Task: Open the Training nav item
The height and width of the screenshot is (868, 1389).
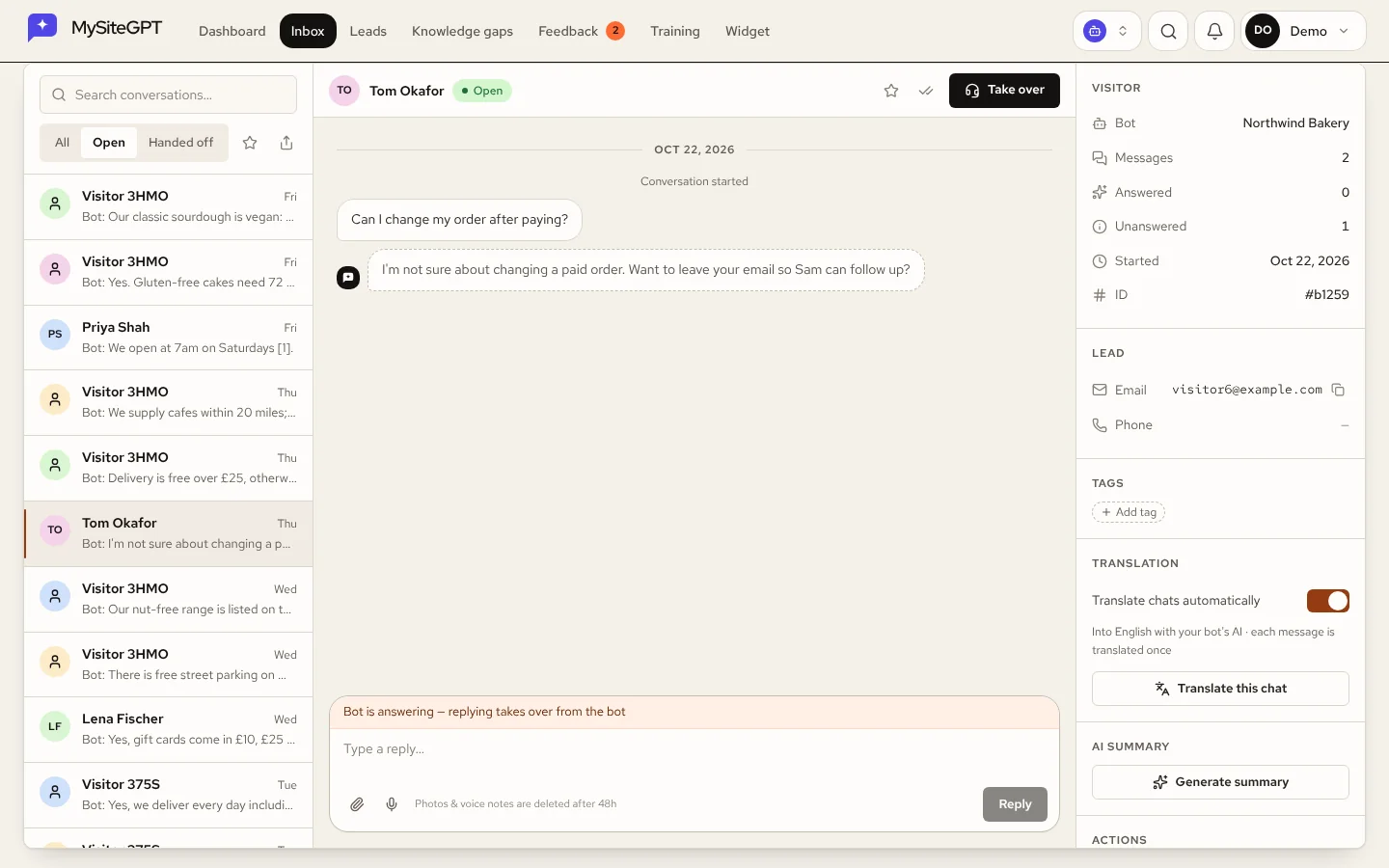Action: [x=675, y=31]
